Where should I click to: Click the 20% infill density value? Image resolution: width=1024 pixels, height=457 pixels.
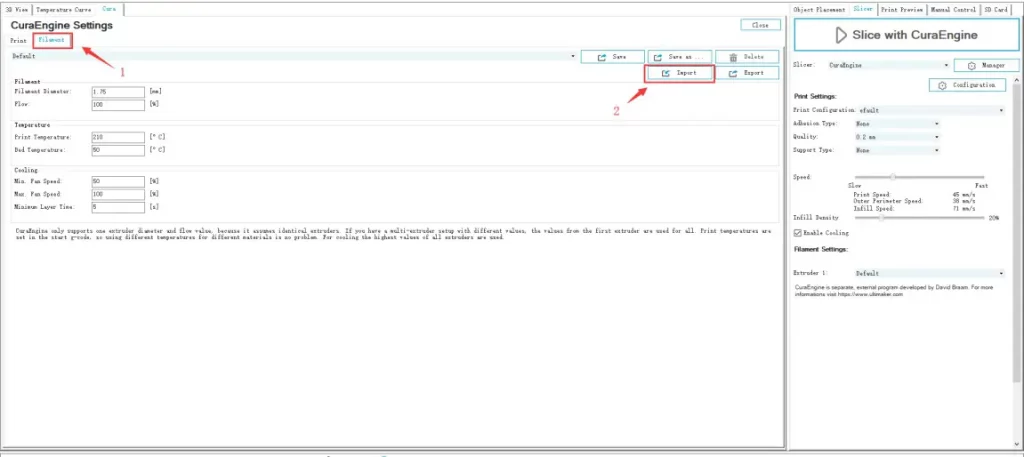tap(993, 218)
